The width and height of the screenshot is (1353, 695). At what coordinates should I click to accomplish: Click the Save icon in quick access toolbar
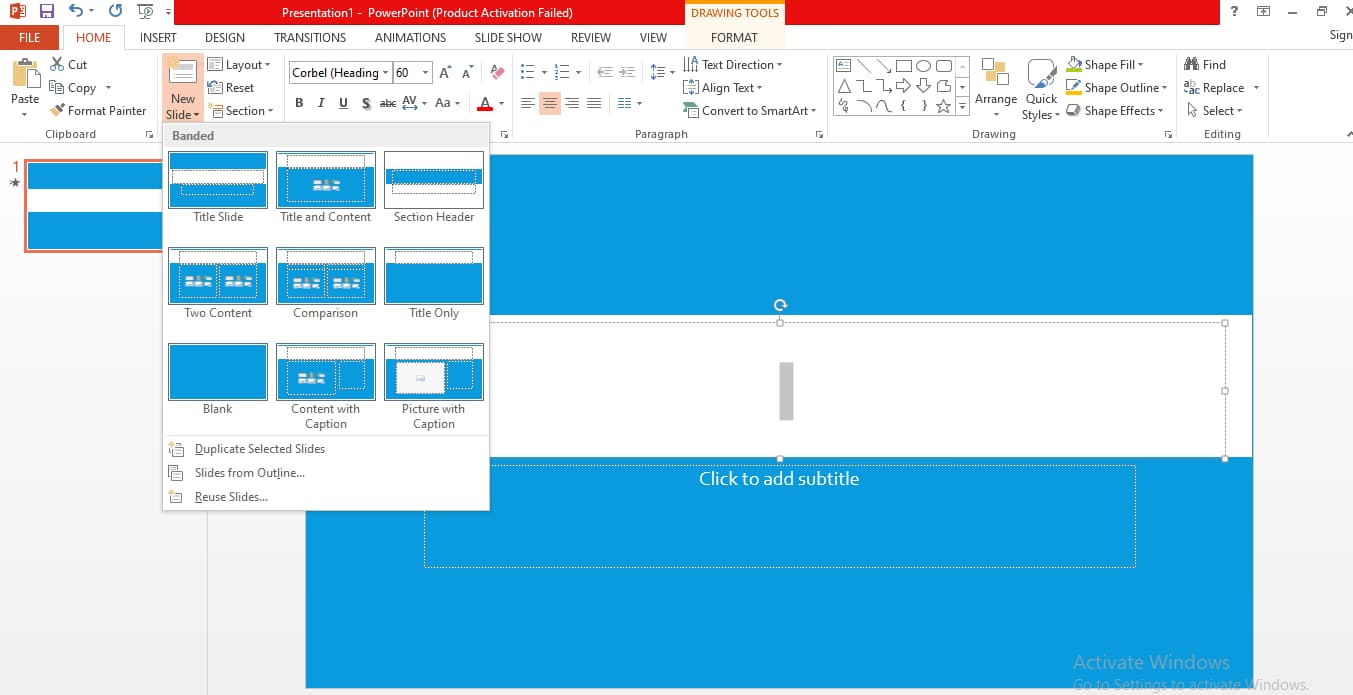coord(47,12)
